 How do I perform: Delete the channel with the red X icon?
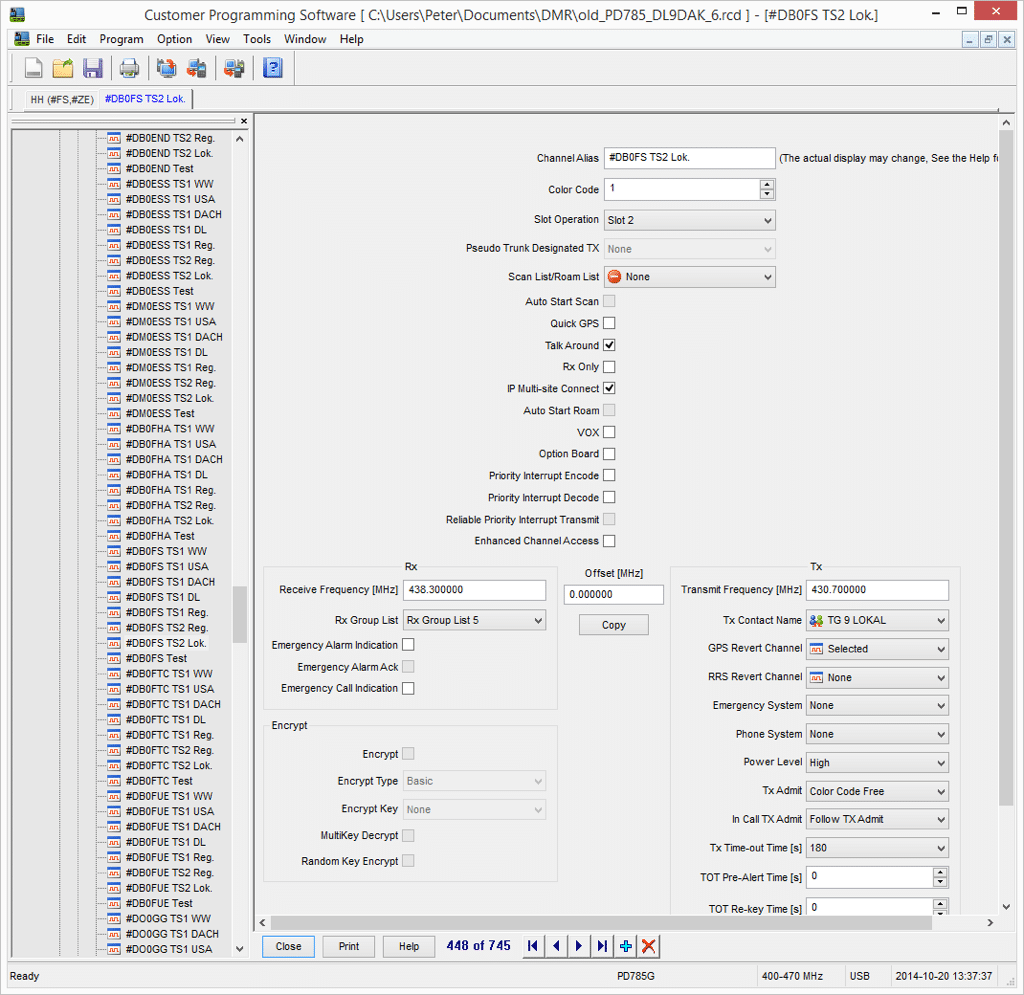649,946
